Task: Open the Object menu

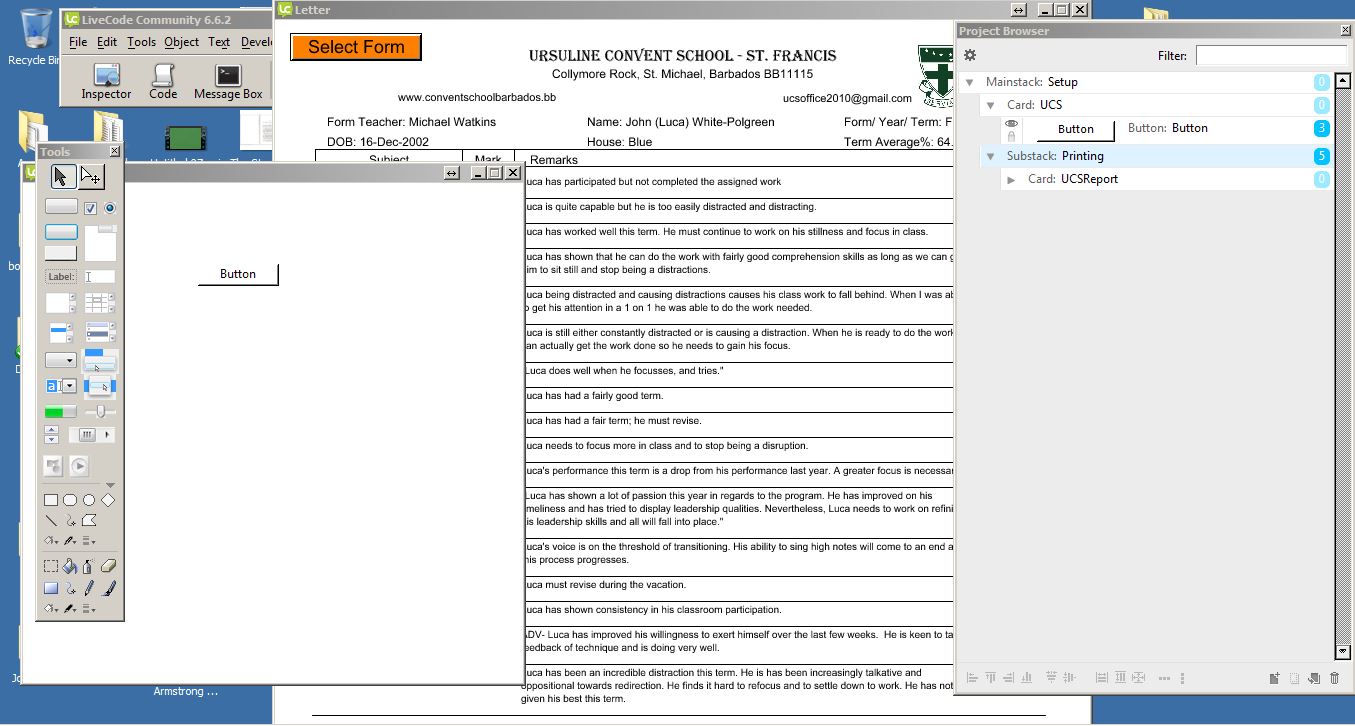Action: click(181, 42)
